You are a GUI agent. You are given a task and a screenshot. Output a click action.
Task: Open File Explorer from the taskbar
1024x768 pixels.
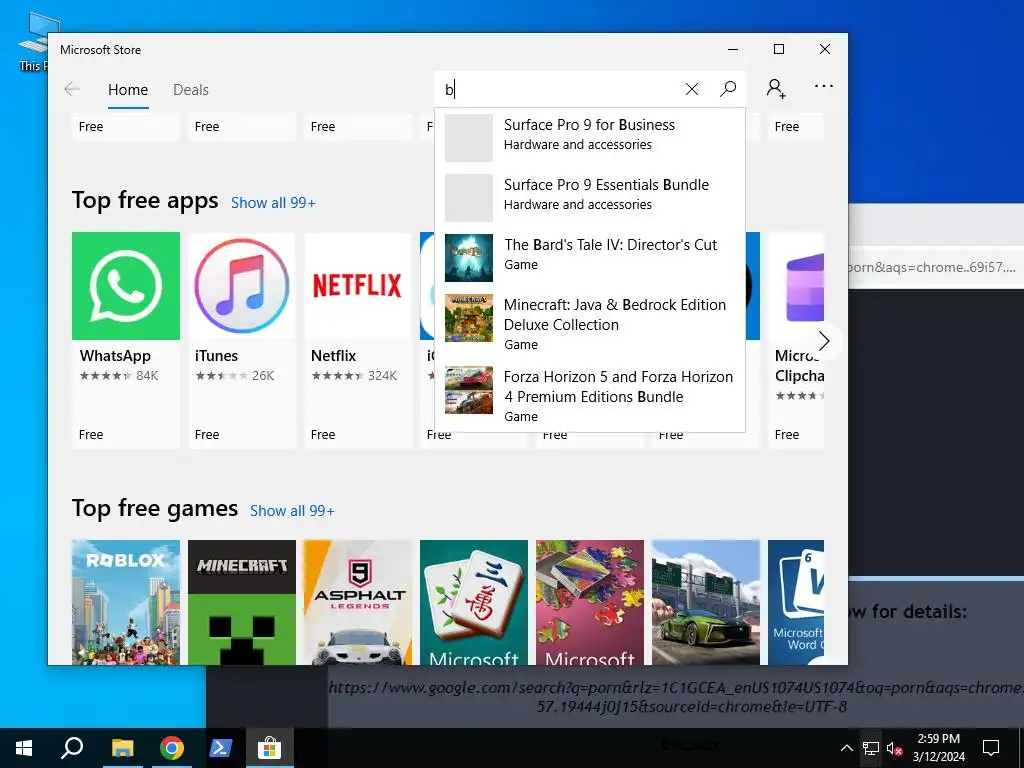122,748
